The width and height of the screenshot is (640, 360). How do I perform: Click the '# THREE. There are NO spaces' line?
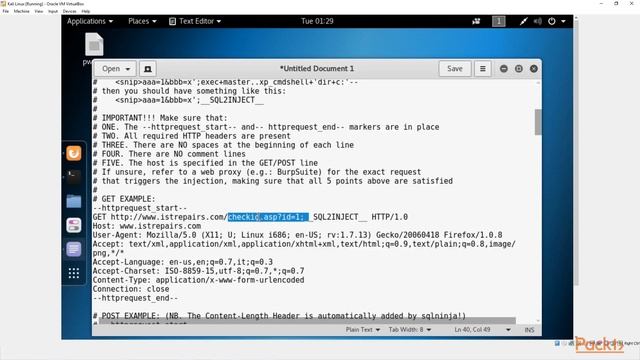(x=223, y=145)
